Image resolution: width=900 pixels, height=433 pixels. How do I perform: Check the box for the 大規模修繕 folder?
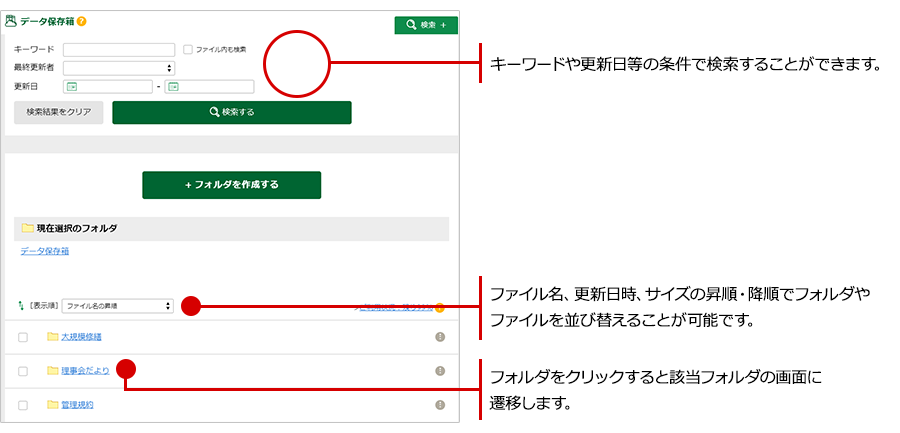23,337
